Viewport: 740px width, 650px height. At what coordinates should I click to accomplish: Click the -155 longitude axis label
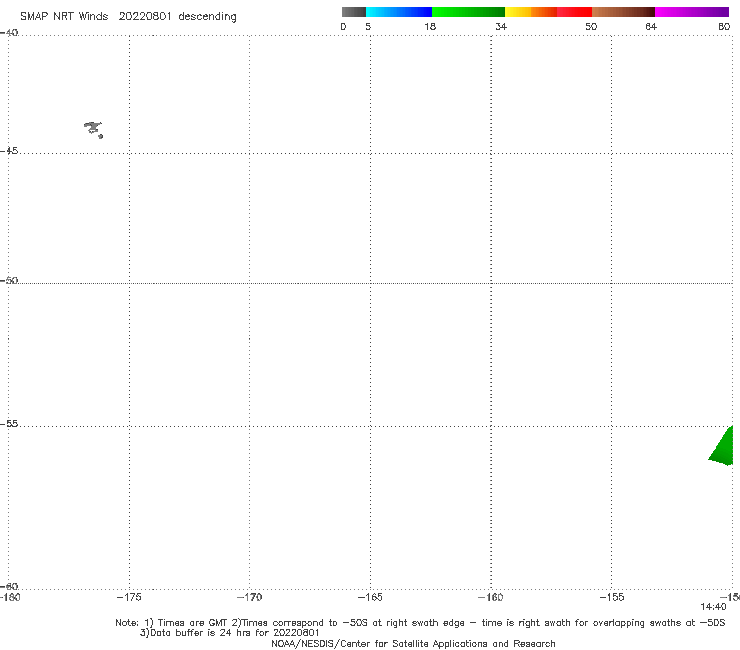(612, 597)
